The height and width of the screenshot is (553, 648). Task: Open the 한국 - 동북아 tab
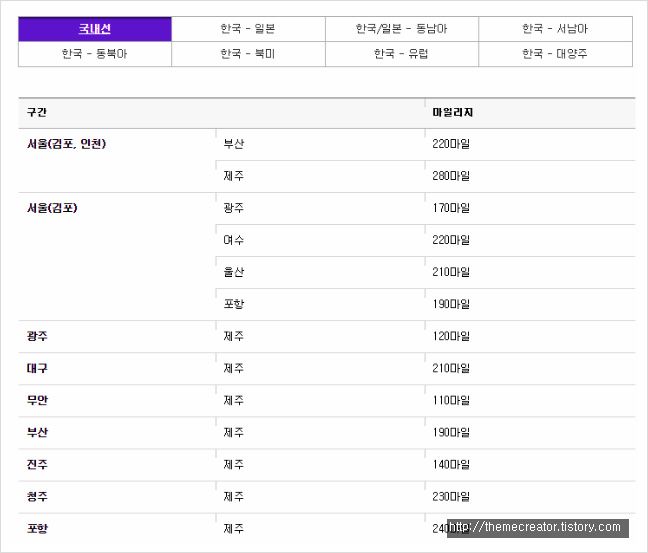click(x=95, y=54)
